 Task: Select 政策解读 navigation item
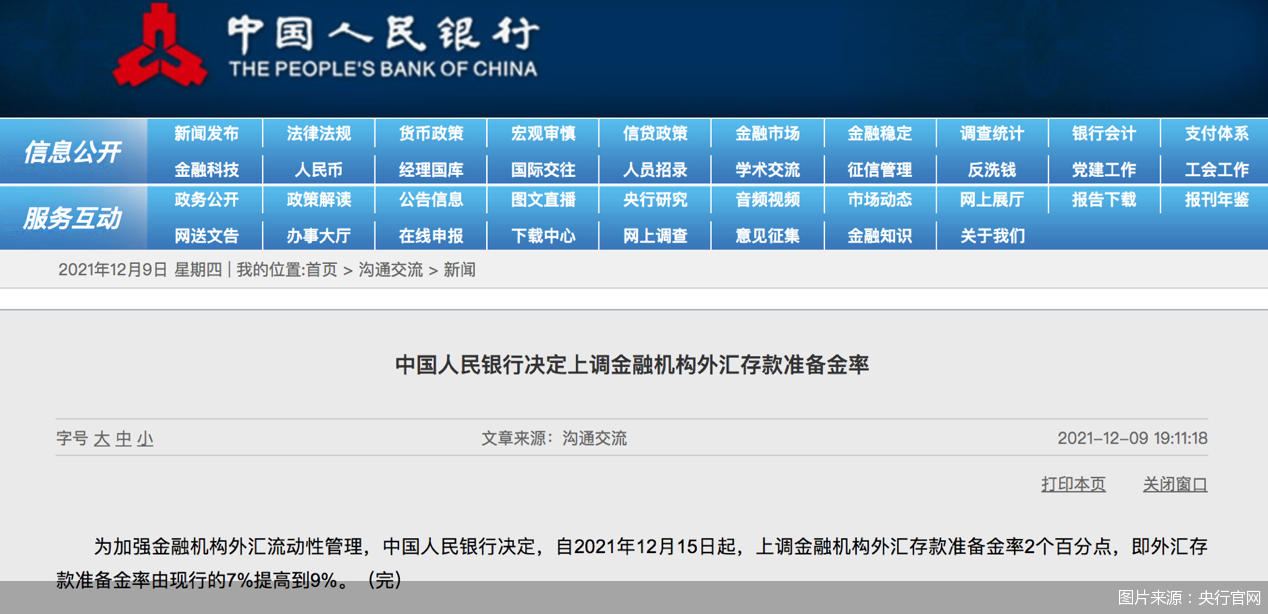(x=319, y=200)
